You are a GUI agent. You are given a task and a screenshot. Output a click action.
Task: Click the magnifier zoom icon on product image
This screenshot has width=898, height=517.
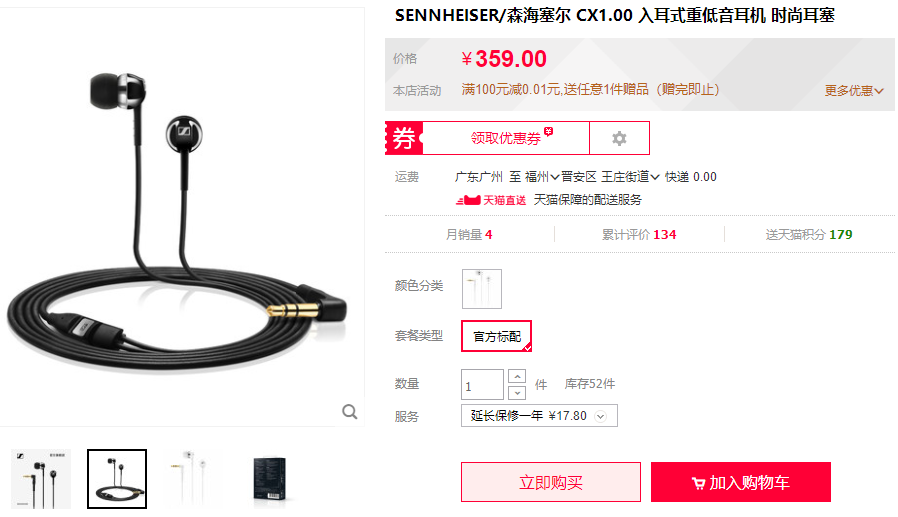pyautogui.click(x=349, y=412)
